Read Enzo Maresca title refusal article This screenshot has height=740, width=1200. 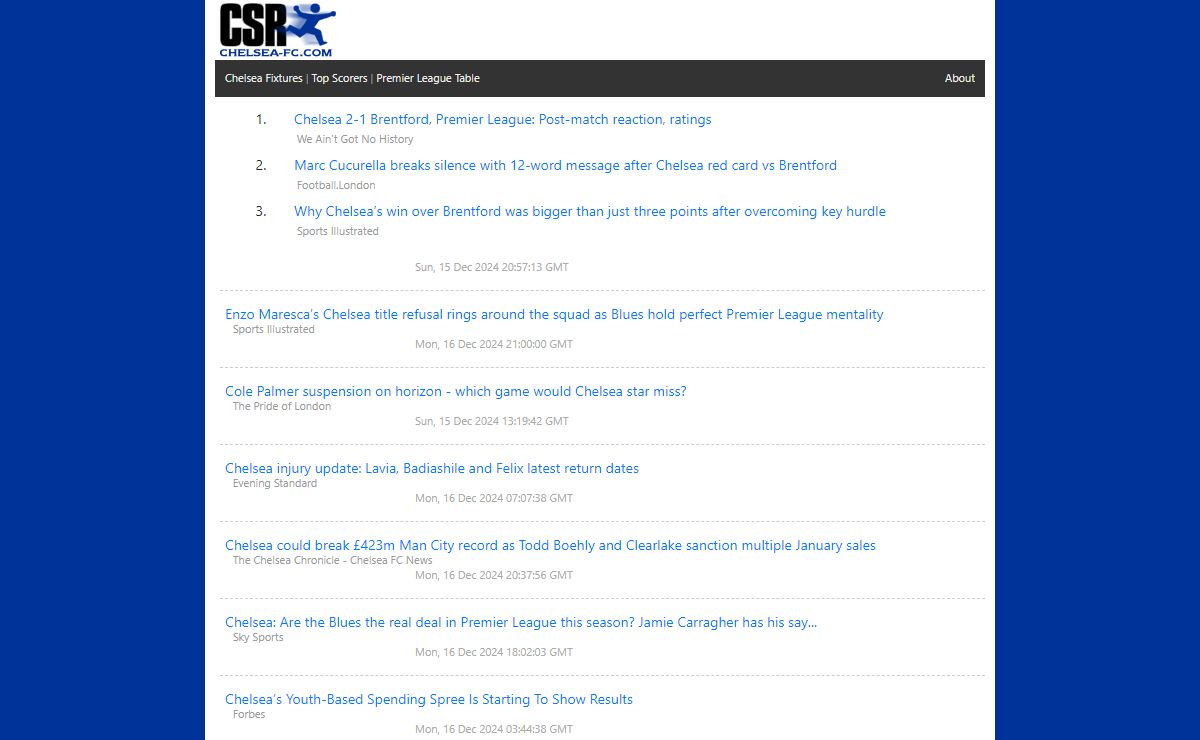(554, 315)
